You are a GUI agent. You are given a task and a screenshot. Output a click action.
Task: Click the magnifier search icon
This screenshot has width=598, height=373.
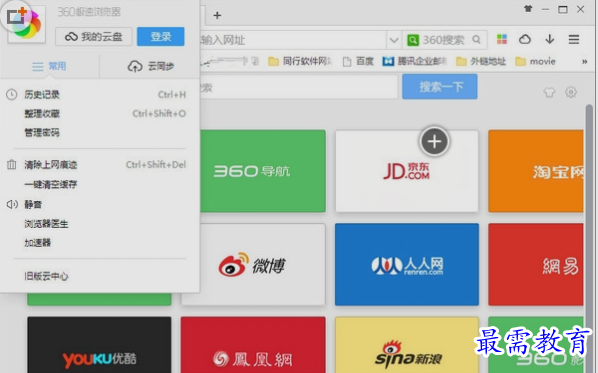point(476,39)
